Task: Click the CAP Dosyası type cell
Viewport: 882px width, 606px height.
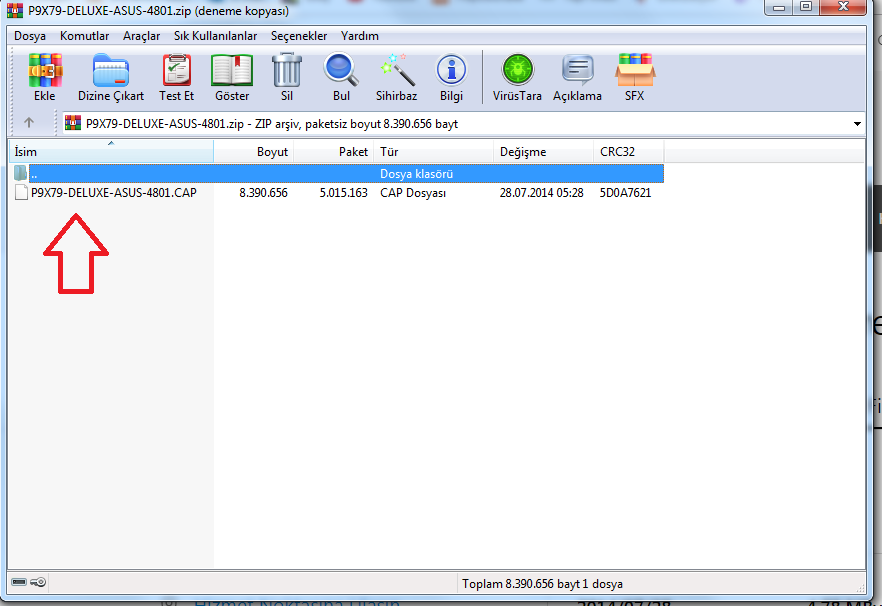Action: coord(413,193)
